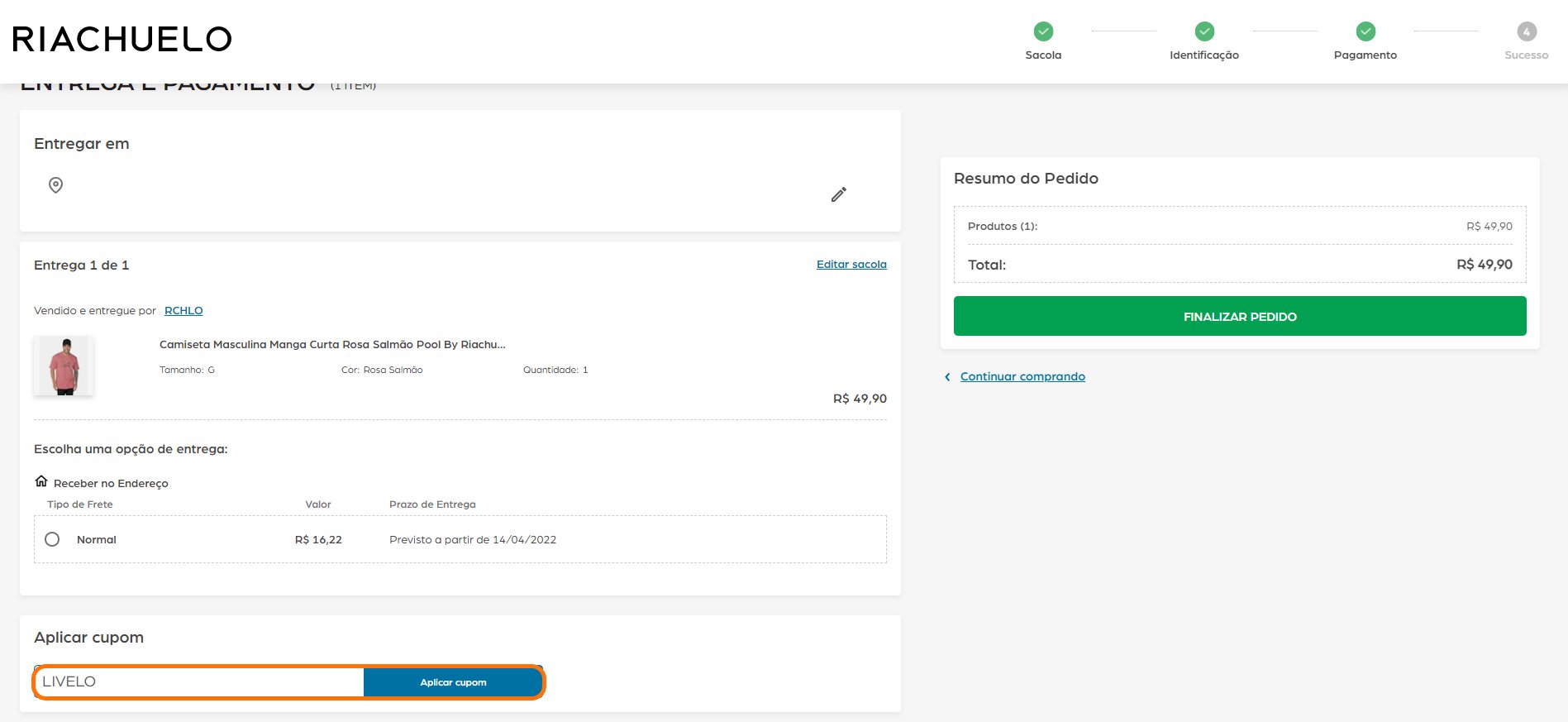Click the product title Camiseta Masculina Manga Curta

pos(332,345)
